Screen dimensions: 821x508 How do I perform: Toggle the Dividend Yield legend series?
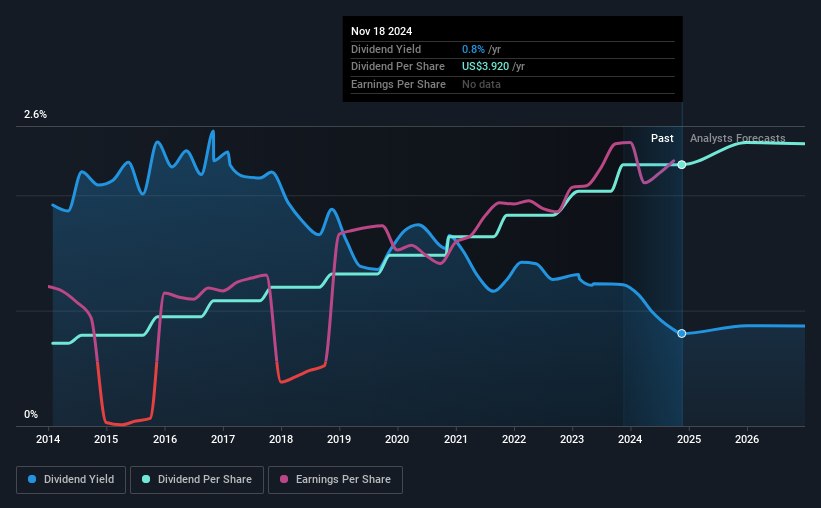(x=71, y=480)
